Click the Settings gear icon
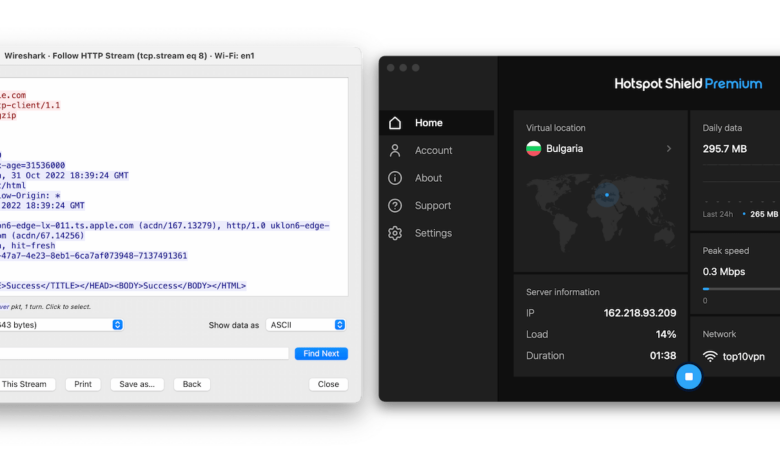 click(395, 233)
